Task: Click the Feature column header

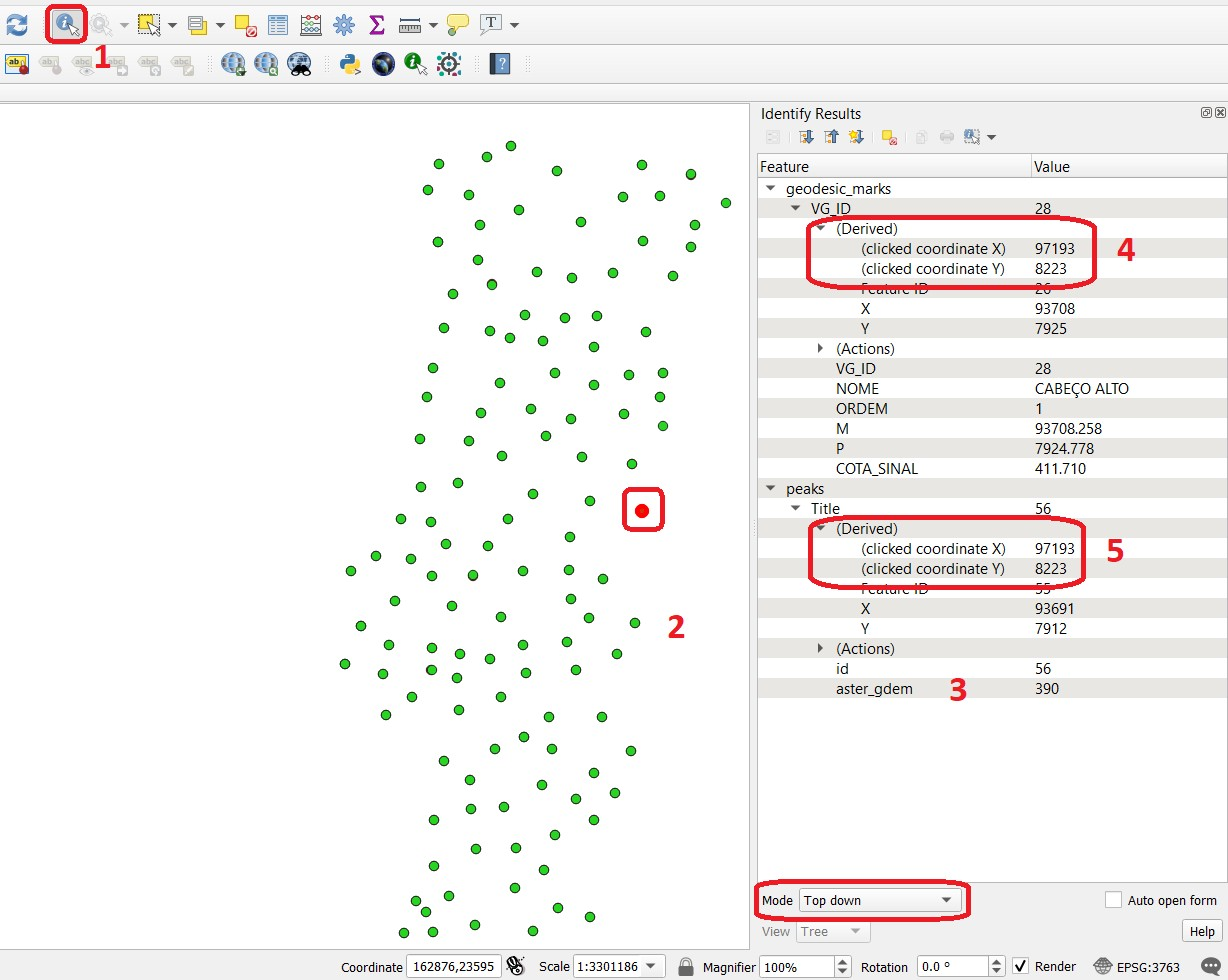Action: pyautogui.click(x=894, y=166)
